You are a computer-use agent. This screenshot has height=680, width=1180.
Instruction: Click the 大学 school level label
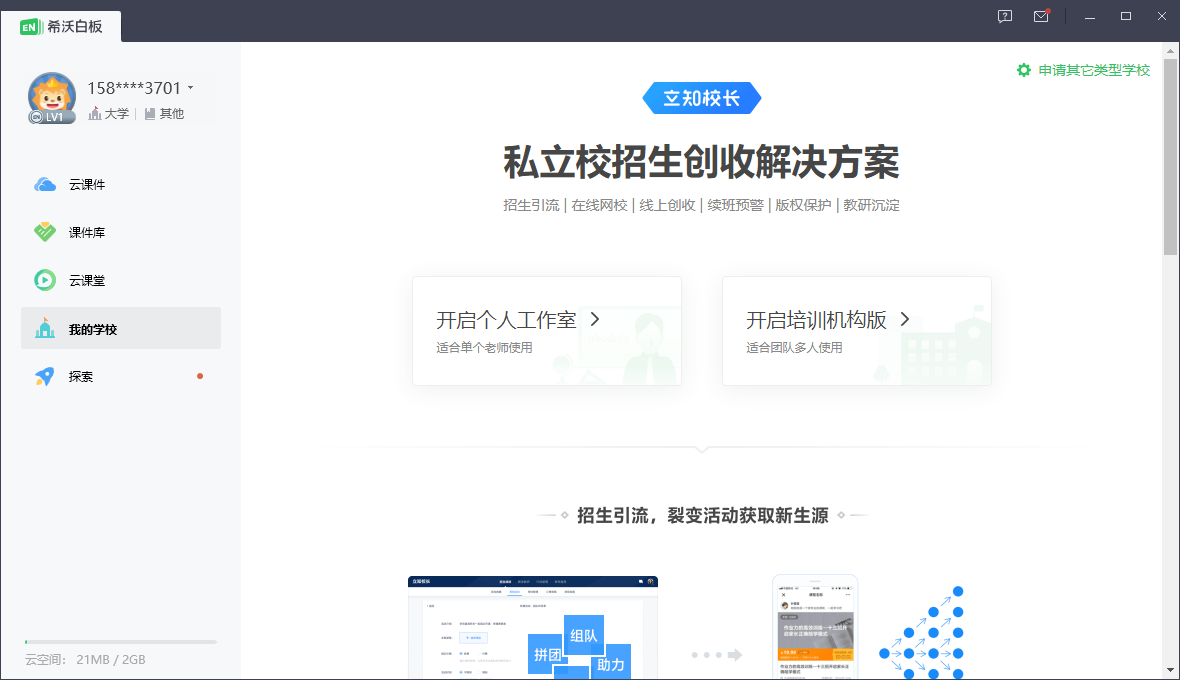coord(109,114)
